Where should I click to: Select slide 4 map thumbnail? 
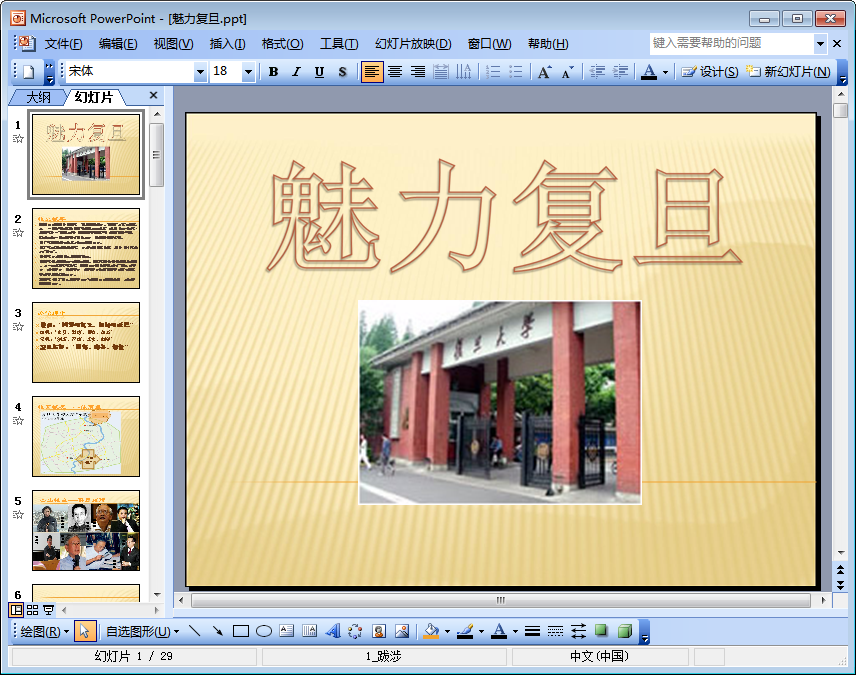tap(86, 436)
